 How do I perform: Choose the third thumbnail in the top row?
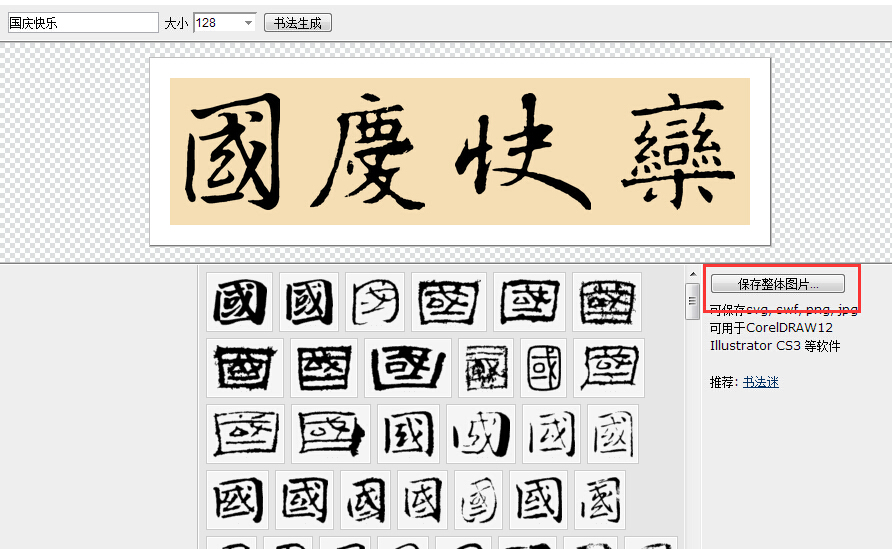point(375,302)
